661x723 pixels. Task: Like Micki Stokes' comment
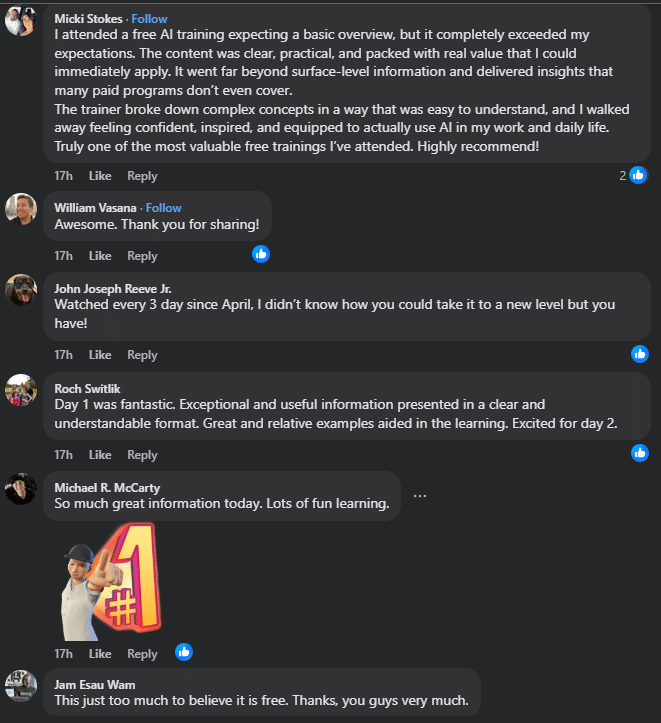(x=100, y=176)
